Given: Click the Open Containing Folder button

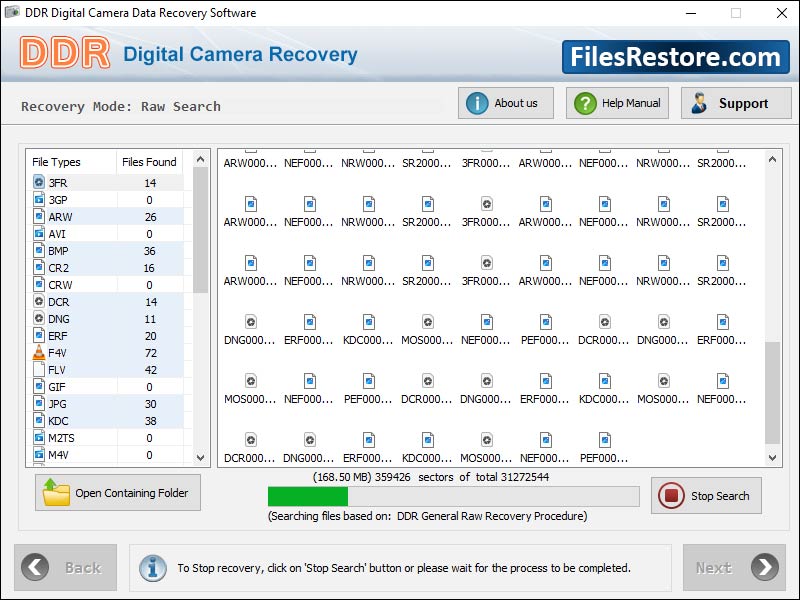Looking at the screenshot, I should click(117, 492).
